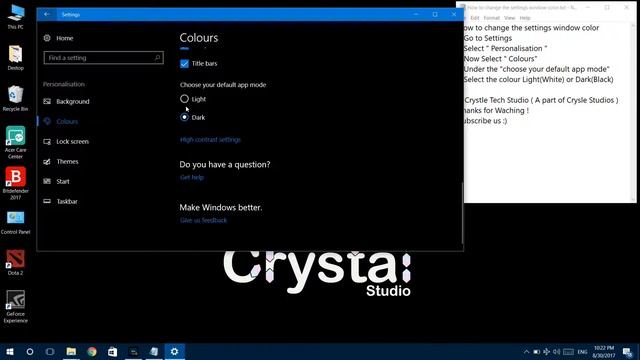Open Microsoft Store from the taskbar
The image size is (640, 360).
pyautogui.click(x=112, y=351)
